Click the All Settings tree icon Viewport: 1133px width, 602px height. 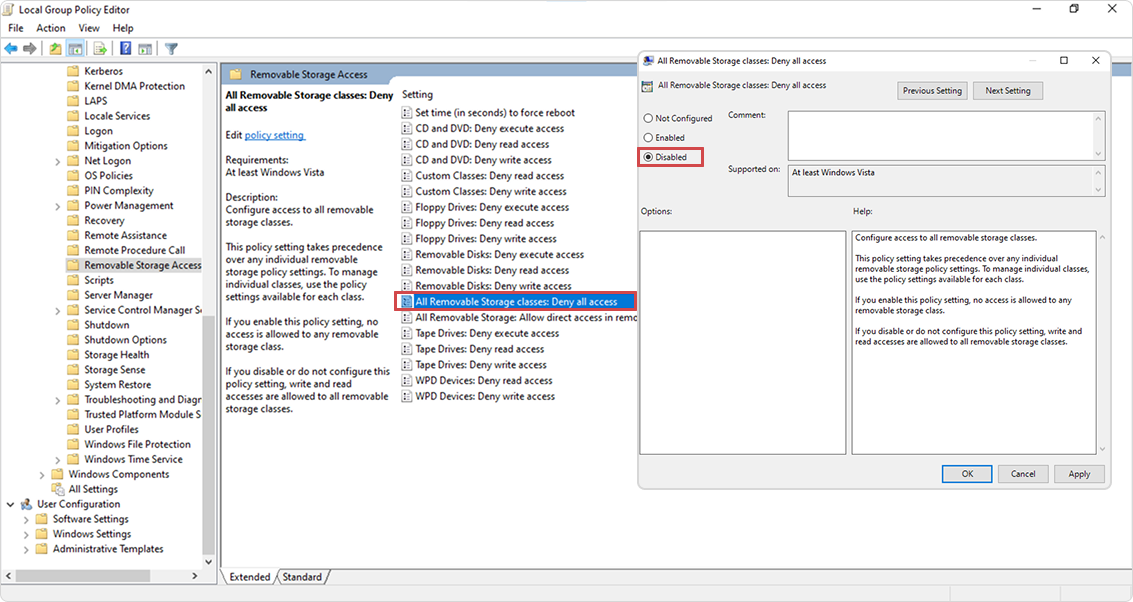tap(58, 489)
